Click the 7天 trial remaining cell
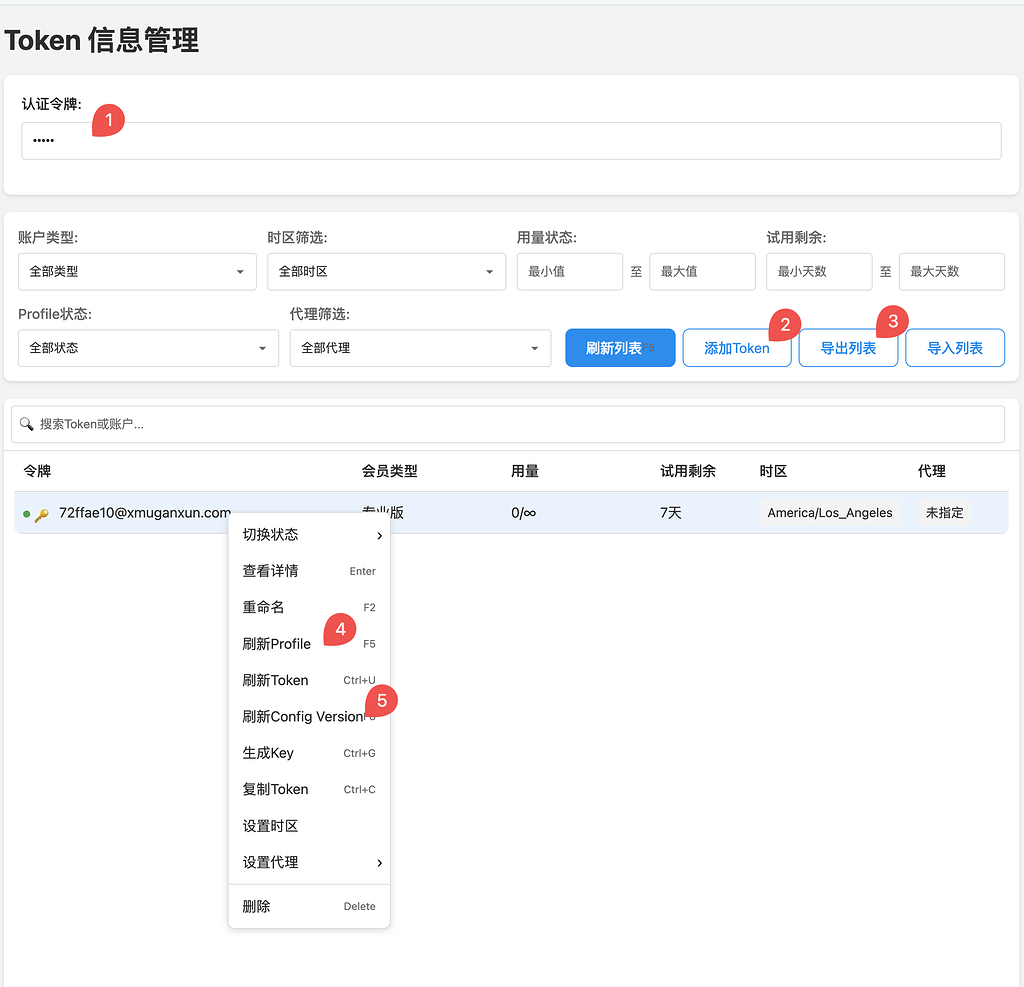1024x987 pixels. click(671, 513)
